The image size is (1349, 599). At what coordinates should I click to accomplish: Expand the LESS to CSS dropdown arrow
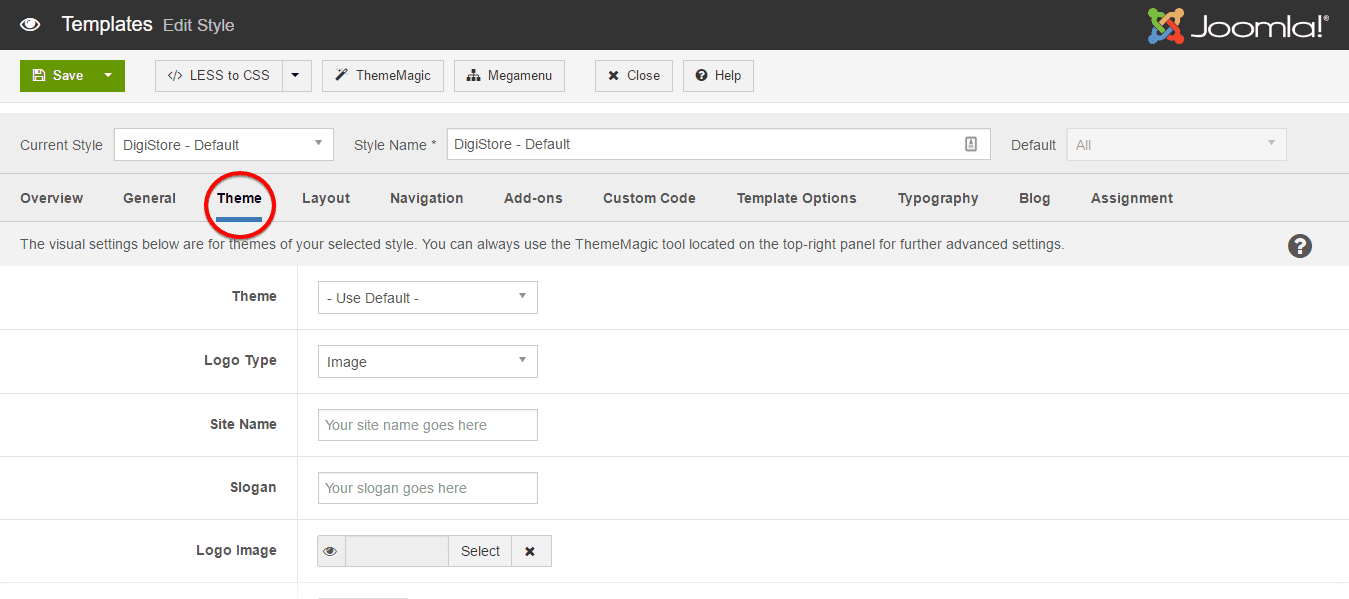tap(296, 76)
